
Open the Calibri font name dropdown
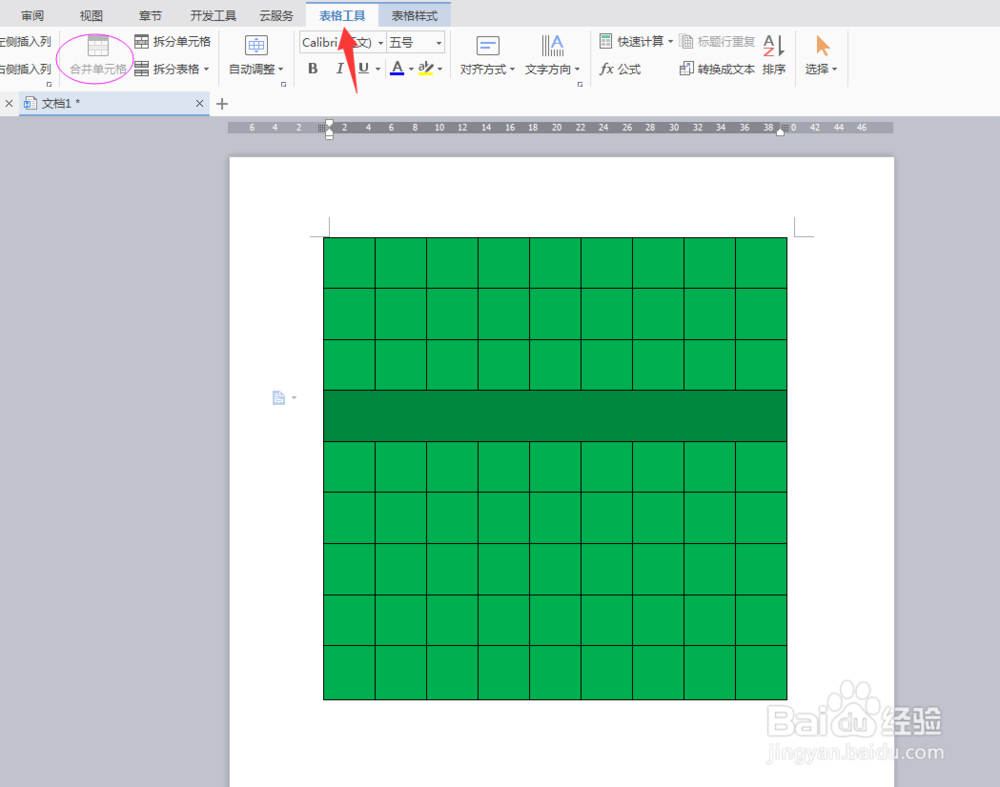pos(381,43)
